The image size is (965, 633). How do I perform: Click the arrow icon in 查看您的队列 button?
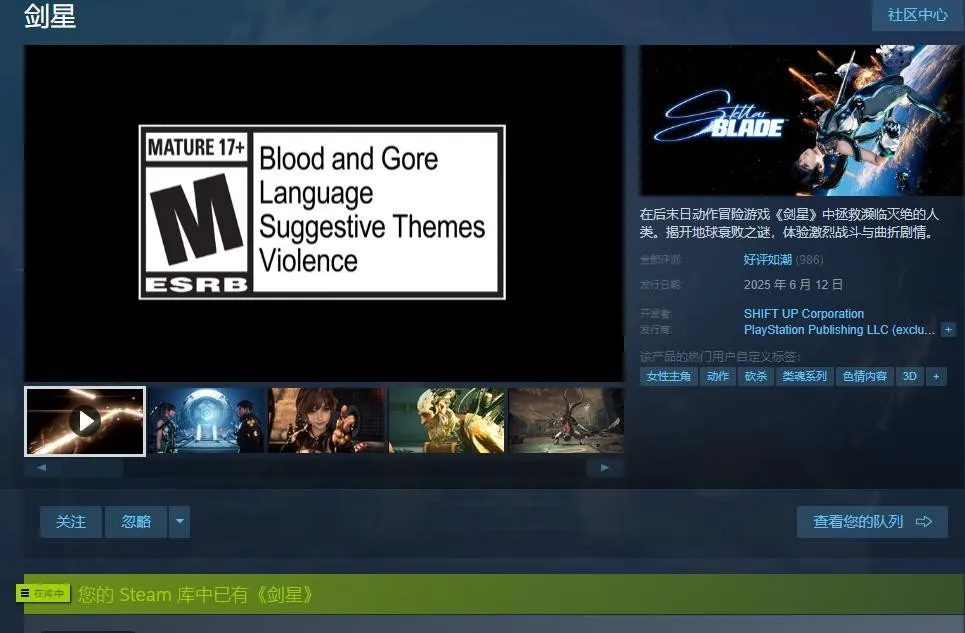[924, 521]
